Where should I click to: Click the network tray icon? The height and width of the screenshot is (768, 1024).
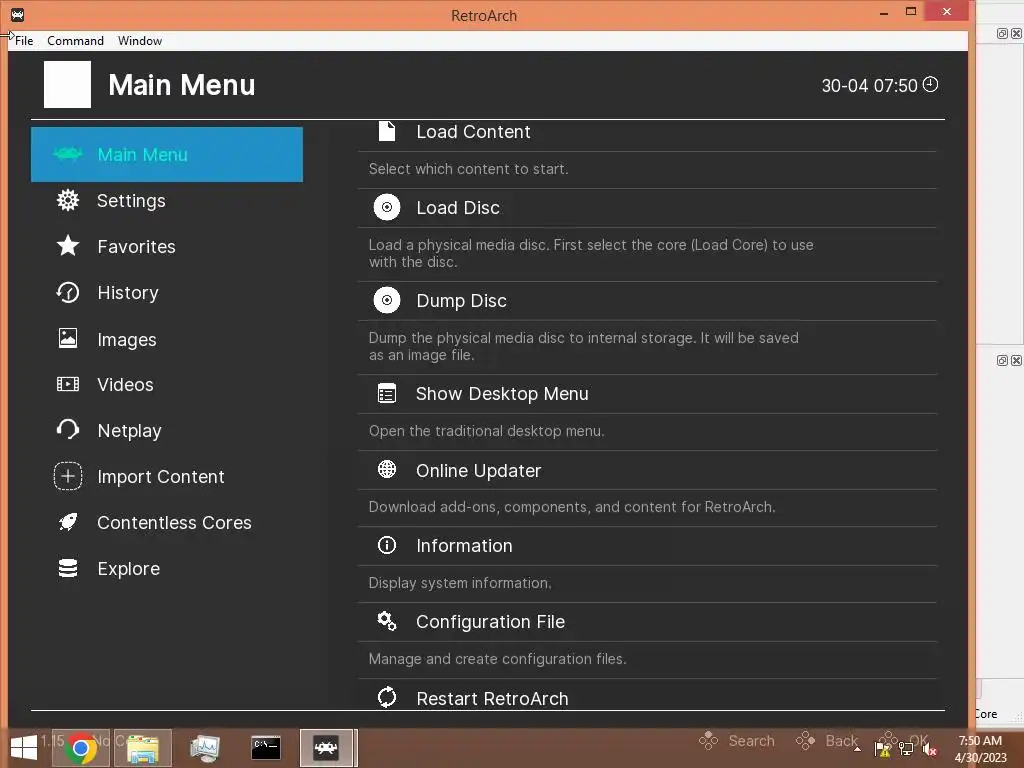pyautogui.click(x=906, y=749)
